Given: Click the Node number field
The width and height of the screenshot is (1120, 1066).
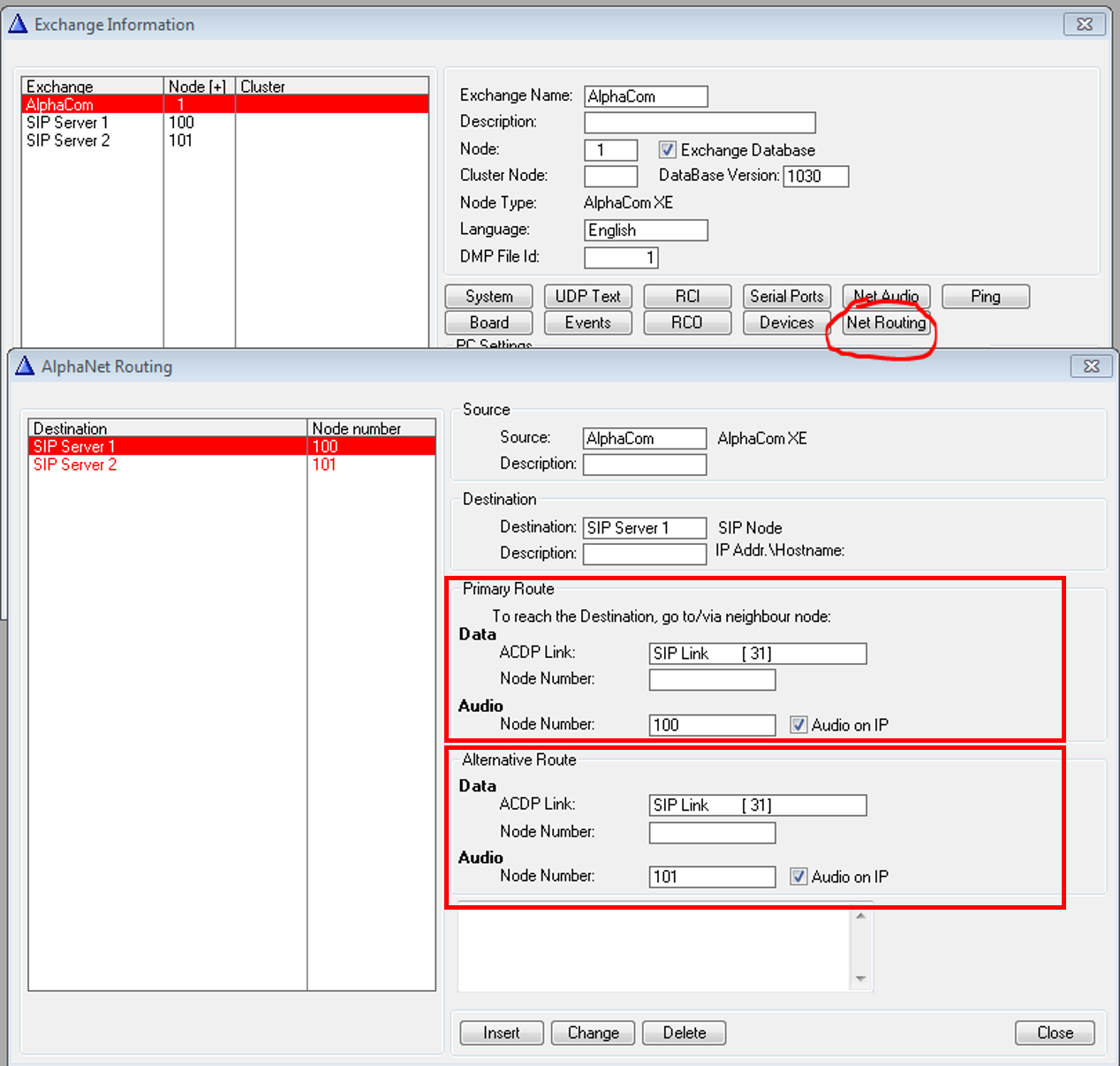Looking at the screenshot, I should click(610, 150).
